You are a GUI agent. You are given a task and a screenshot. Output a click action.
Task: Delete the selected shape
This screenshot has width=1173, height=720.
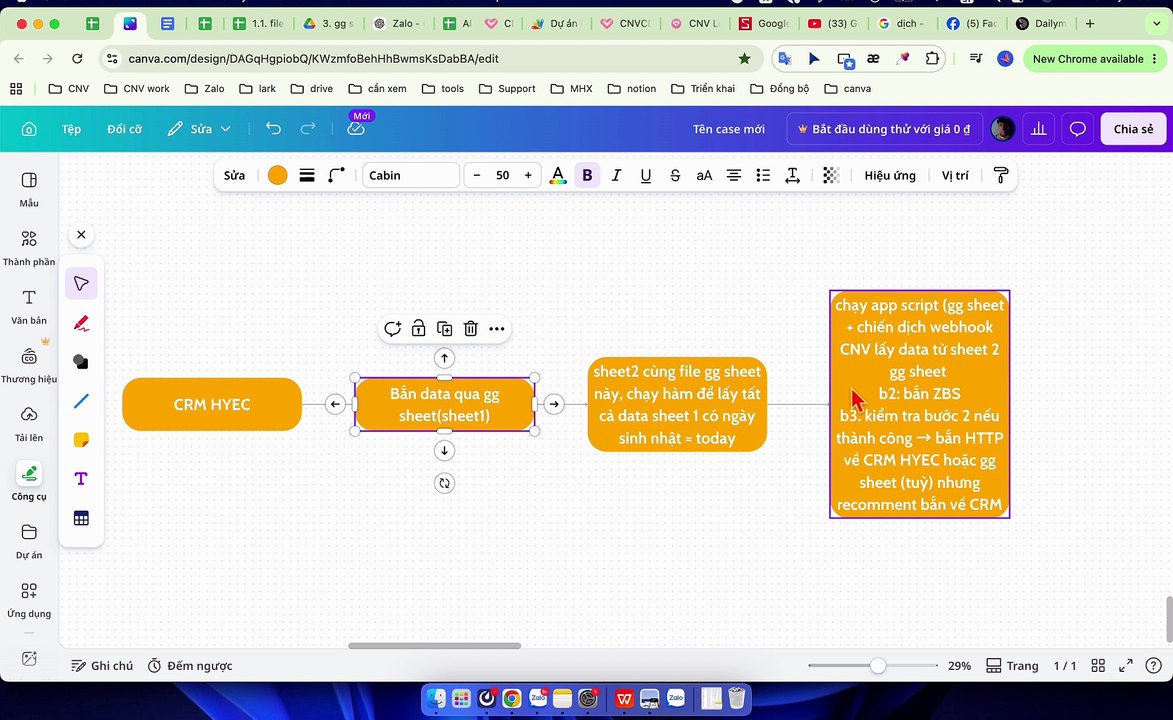471,329
